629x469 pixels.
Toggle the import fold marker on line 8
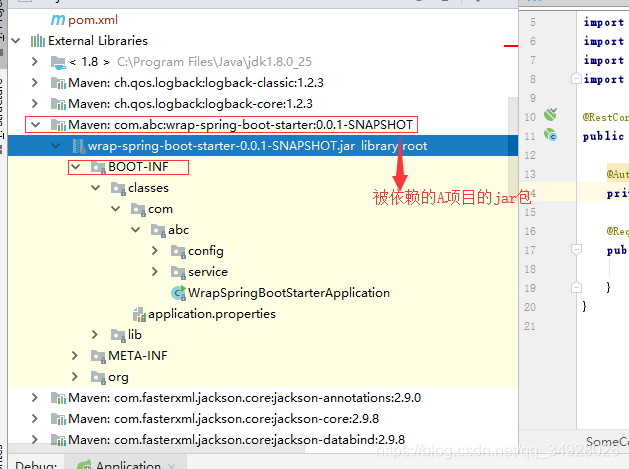[576, 79]
